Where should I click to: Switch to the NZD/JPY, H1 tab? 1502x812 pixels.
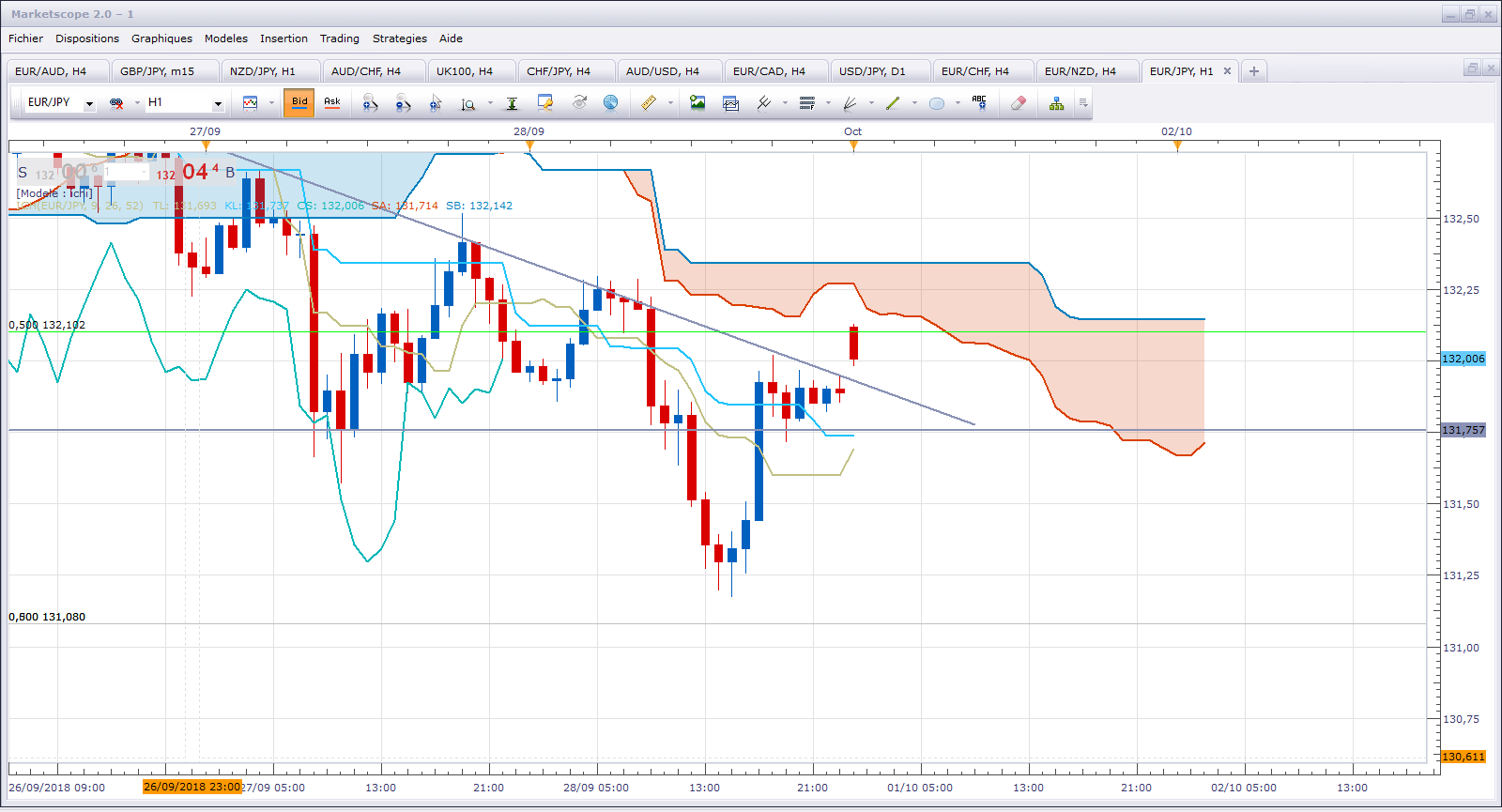[269, 71]
